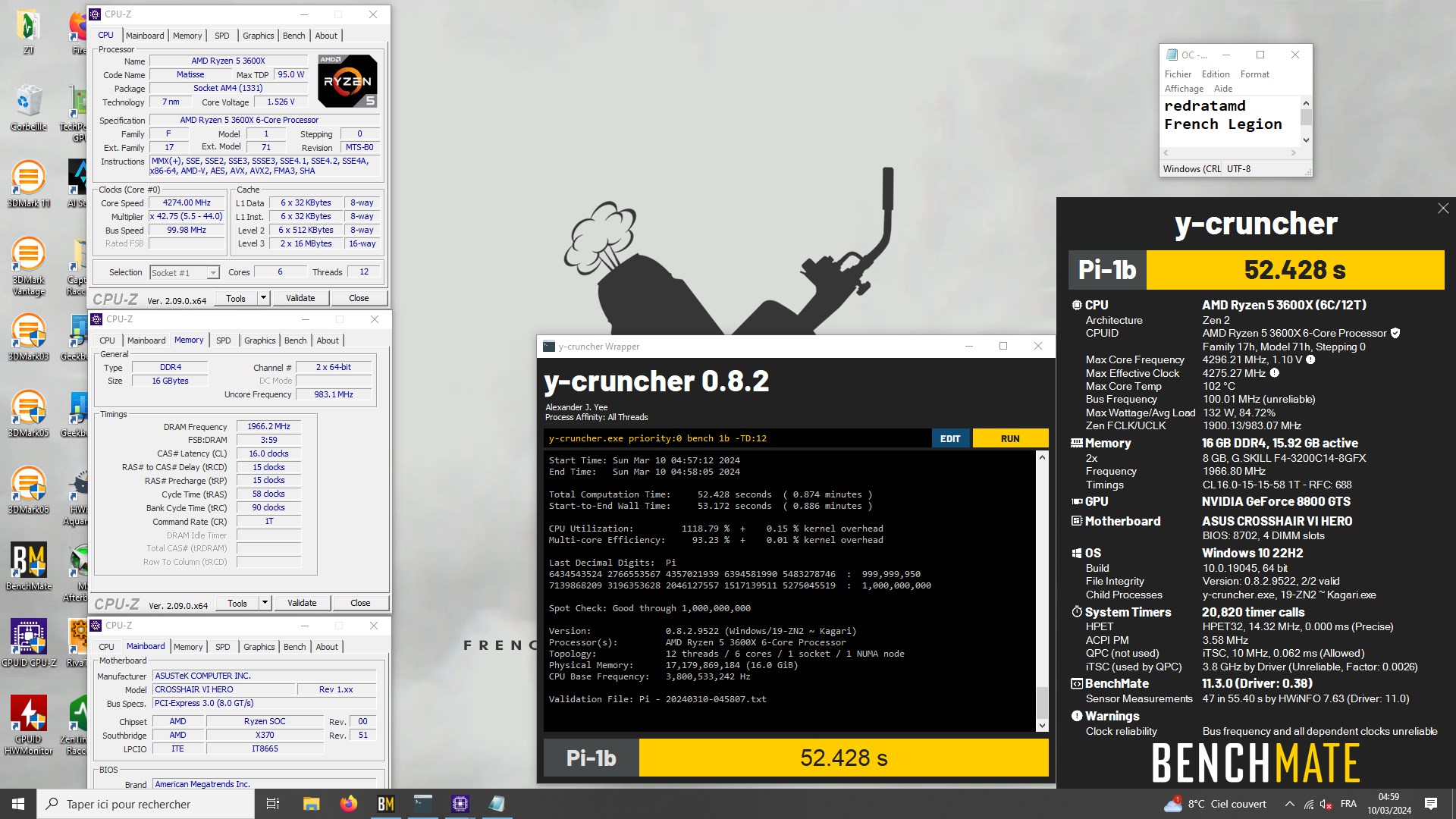Click Notepad horizontal scroll right arrow
Screen dimensions: 1456x819
pyautogui.click(x=1294, y=153)
